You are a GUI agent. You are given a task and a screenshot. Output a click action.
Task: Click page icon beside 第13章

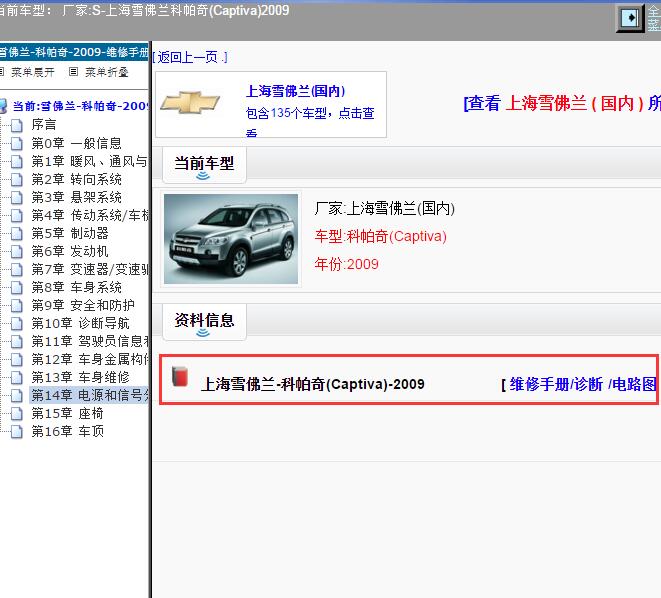pyautogui.click(x=16, y=378)
